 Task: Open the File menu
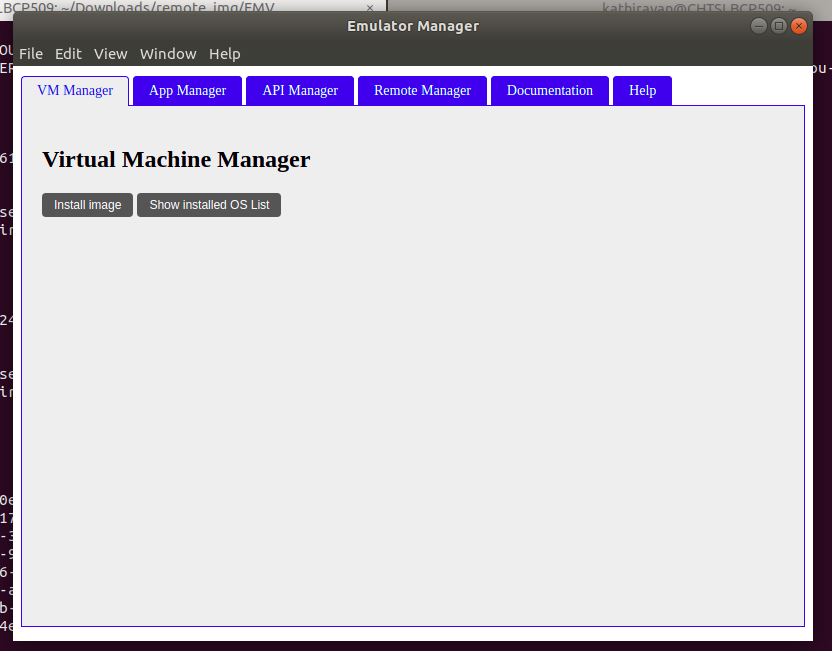[31, 54]
